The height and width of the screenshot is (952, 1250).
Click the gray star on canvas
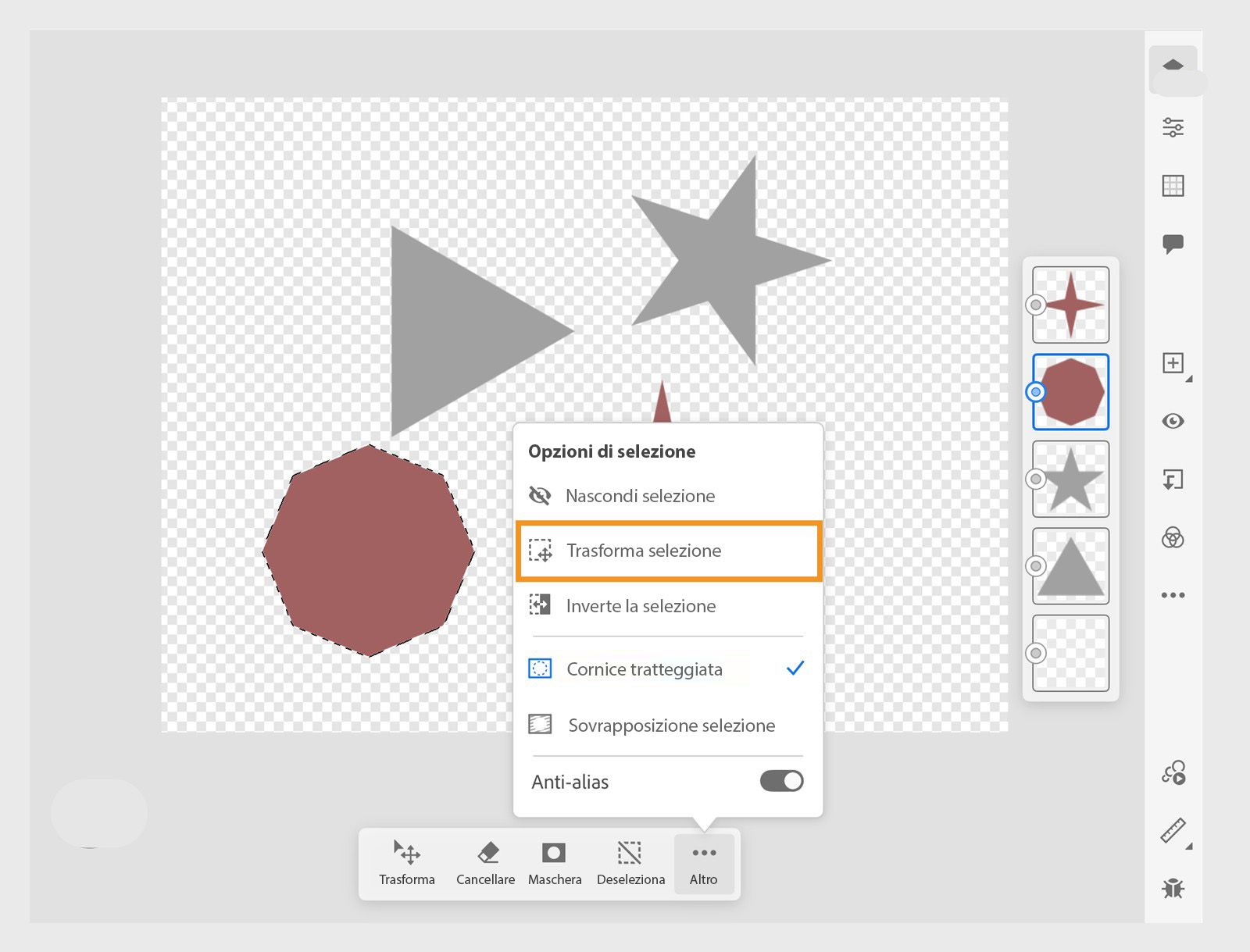point(723,262)
